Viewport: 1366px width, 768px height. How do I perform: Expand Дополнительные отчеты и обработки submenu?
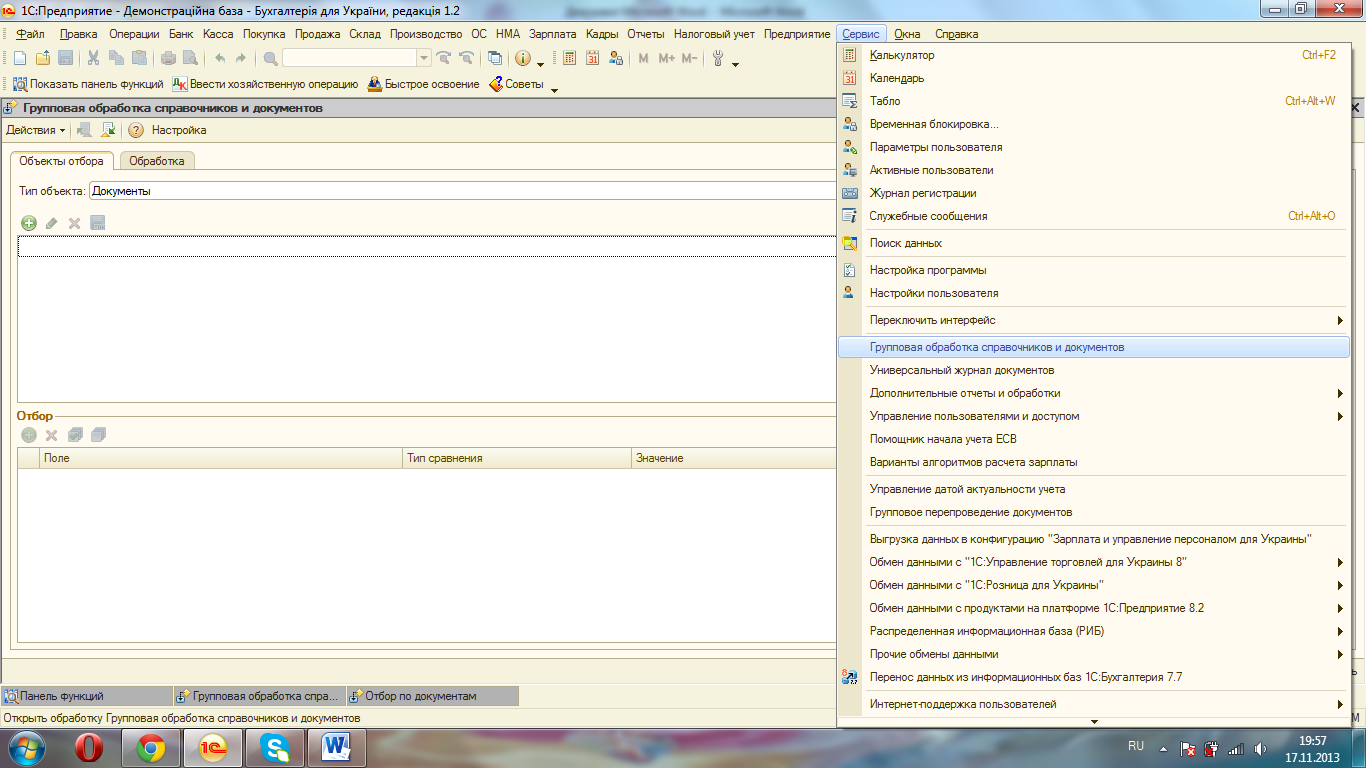[x=1093, y=393]
